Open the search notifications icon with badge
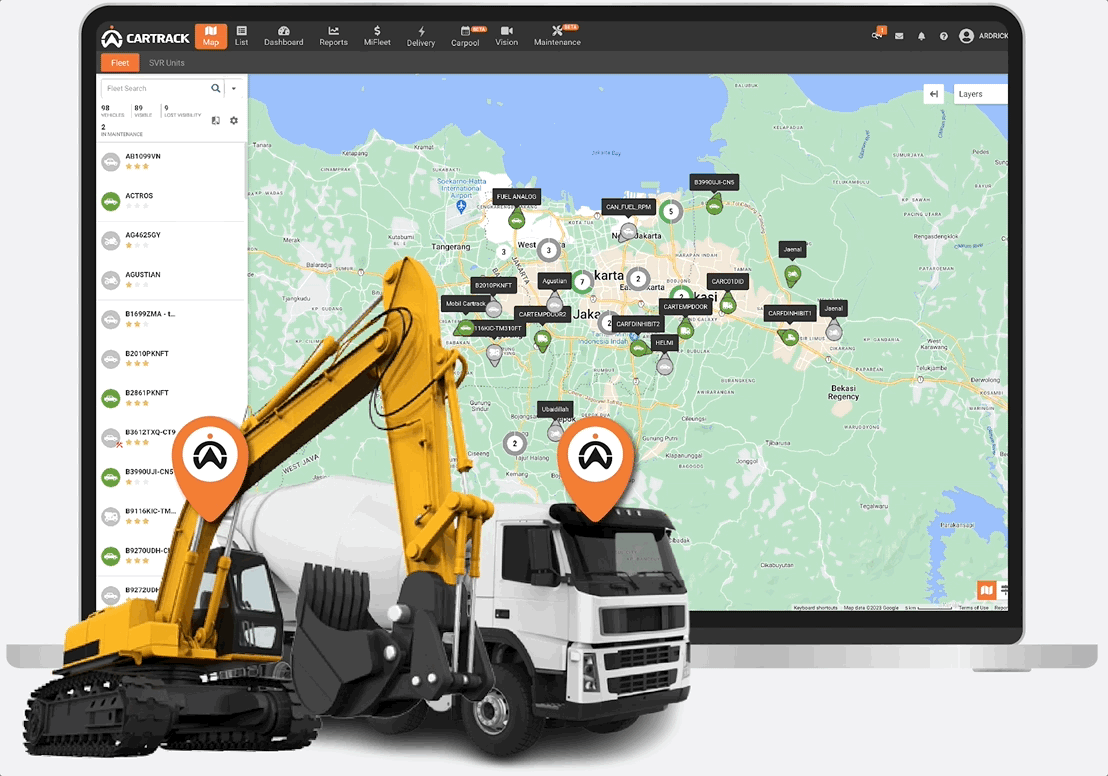This screenshot has width=1108, height=776. click(x=878, y=35)
